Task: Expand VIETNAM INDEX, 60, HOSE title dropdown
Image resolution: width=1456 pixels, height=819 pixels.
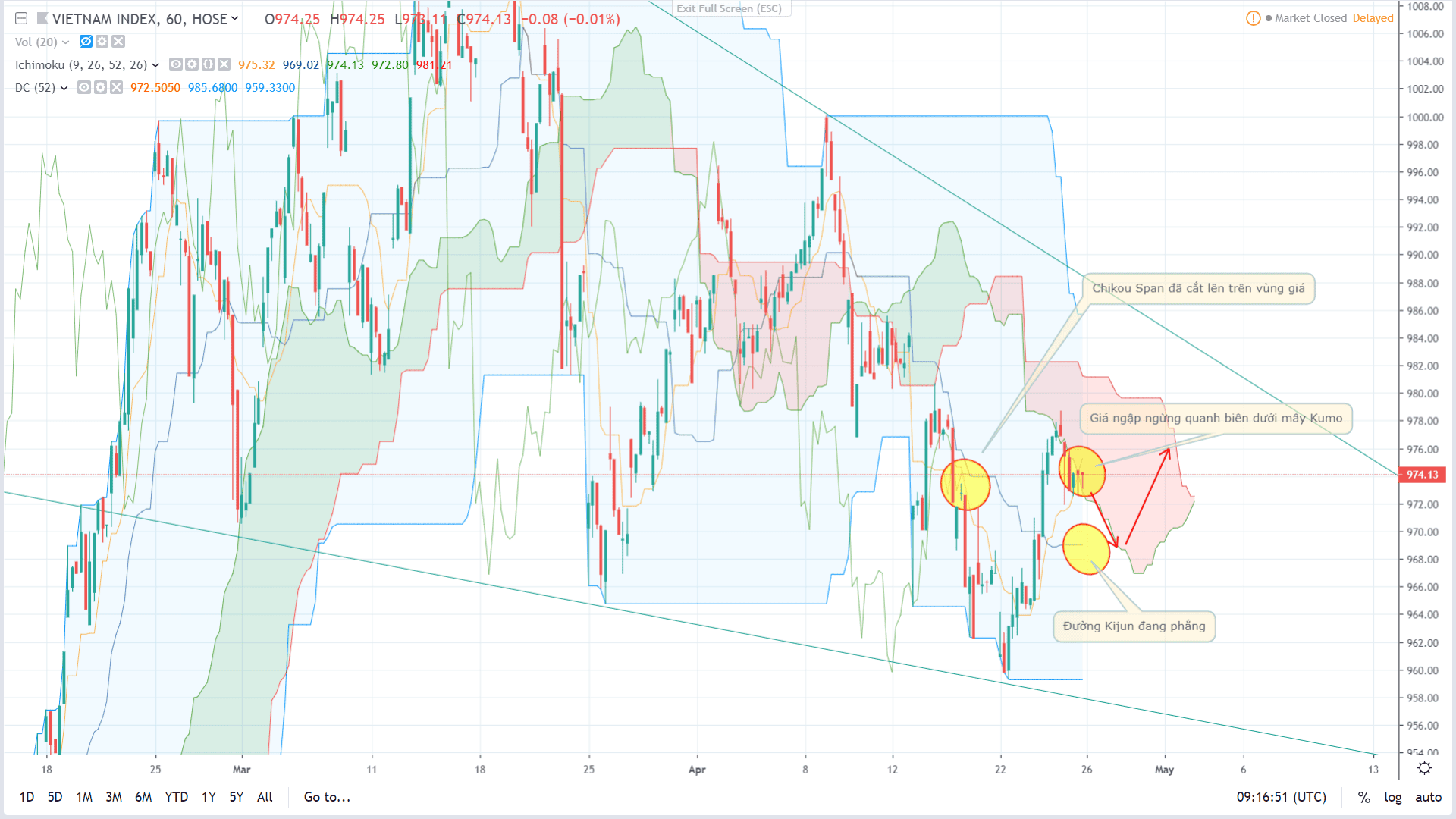Action: point(234,19)
